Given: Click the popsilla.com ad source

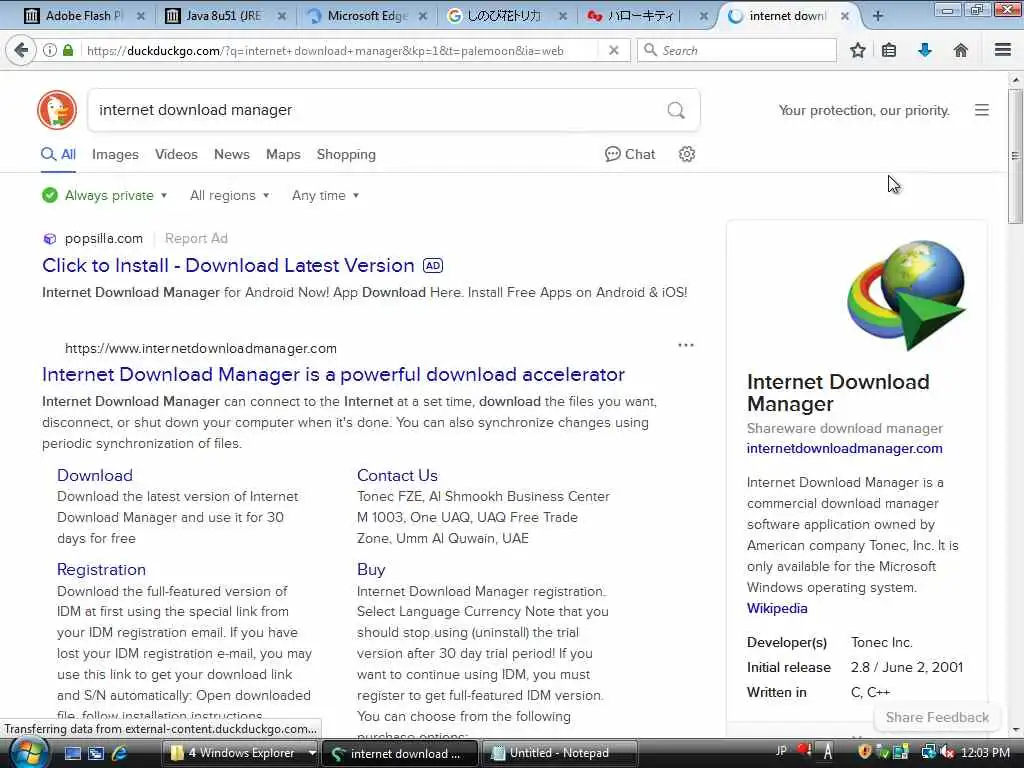Looking at the screenshot, I should 103,238.
